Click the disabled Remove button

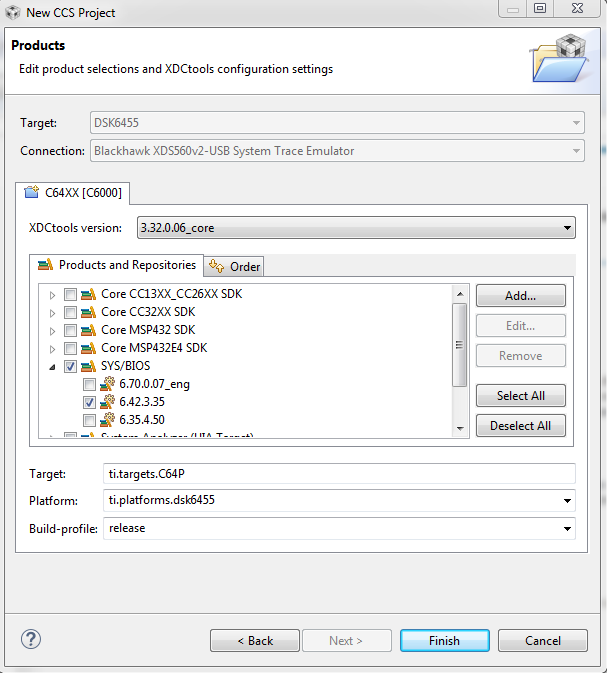pos(521,356)
